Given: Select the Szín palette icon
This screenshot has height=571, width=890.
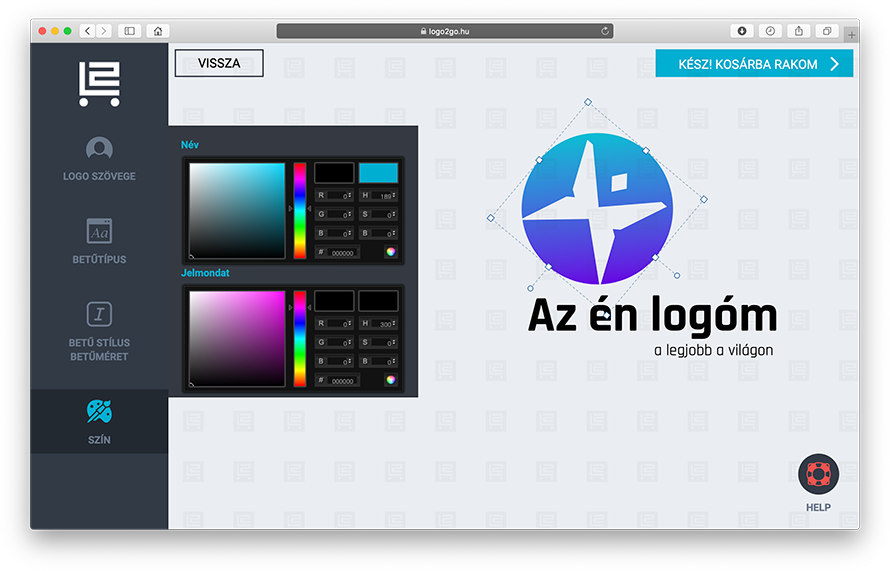Looking at the screenshot, I should click(x=99, y=412).
